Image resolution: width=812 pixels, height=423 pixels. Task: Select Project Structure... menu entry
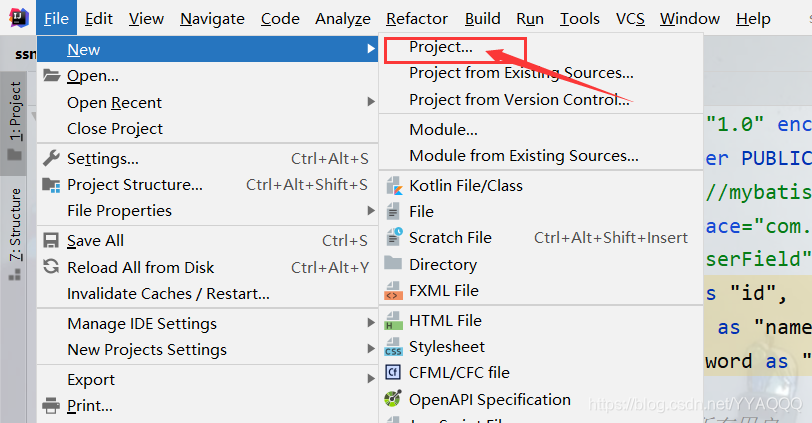pos(207,184)
